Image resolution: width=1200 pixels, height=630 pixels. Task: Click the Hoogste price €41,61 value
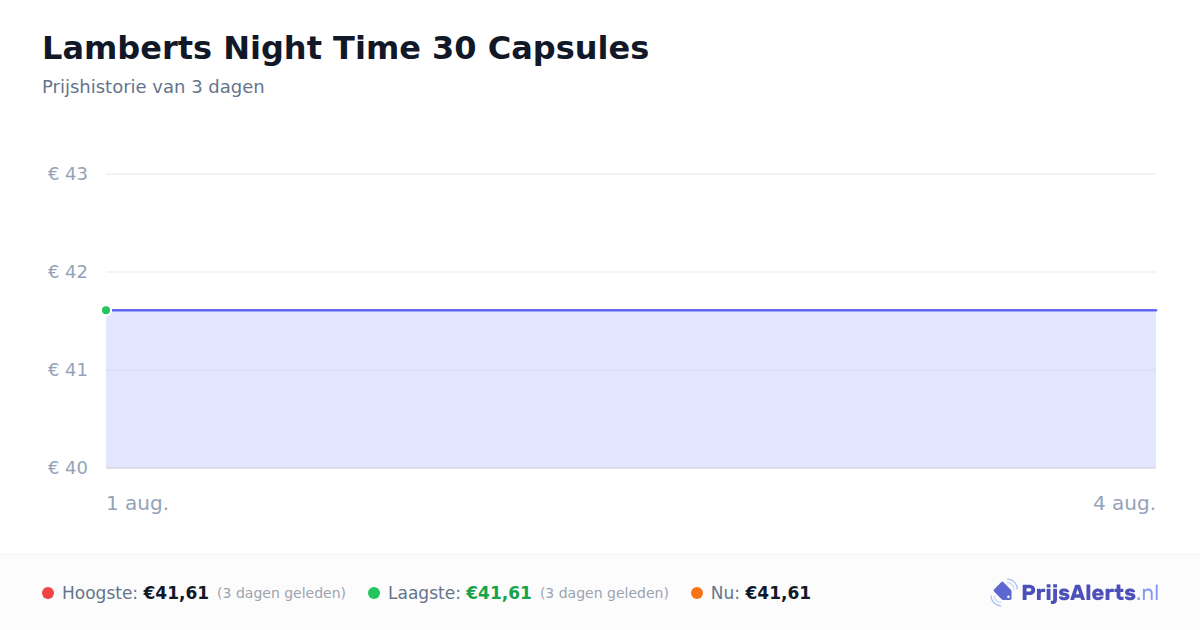[x=176, y=593]
